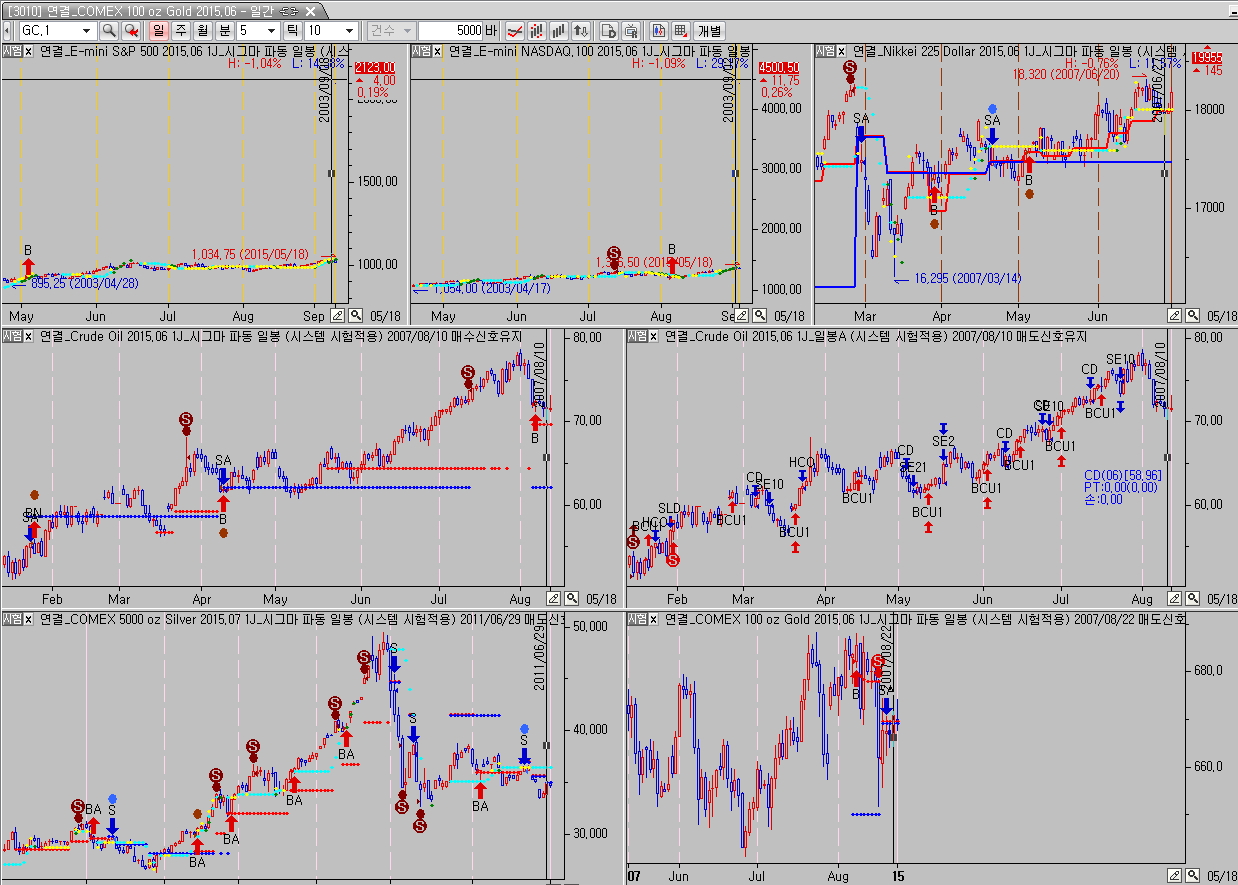Click the zoom magnifier in Nikkei 225 chart
1238x885 pixels.
[1195, 315]
